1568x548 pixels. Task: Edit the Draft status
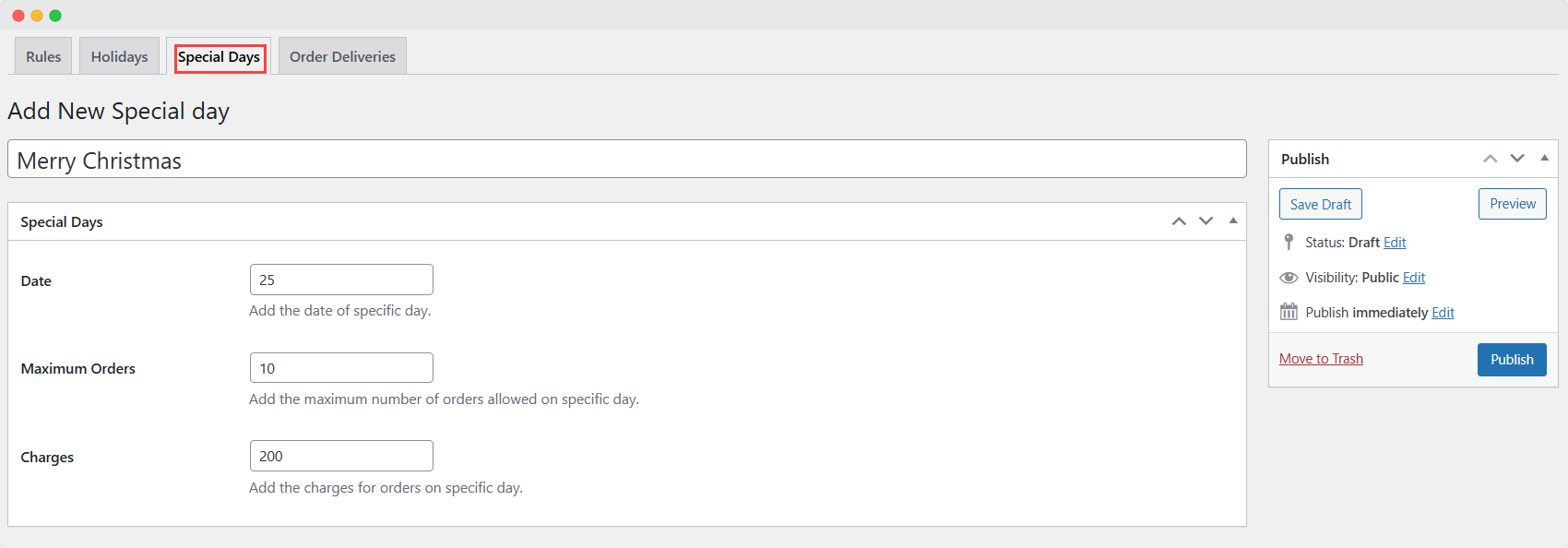coord(1395,242)
